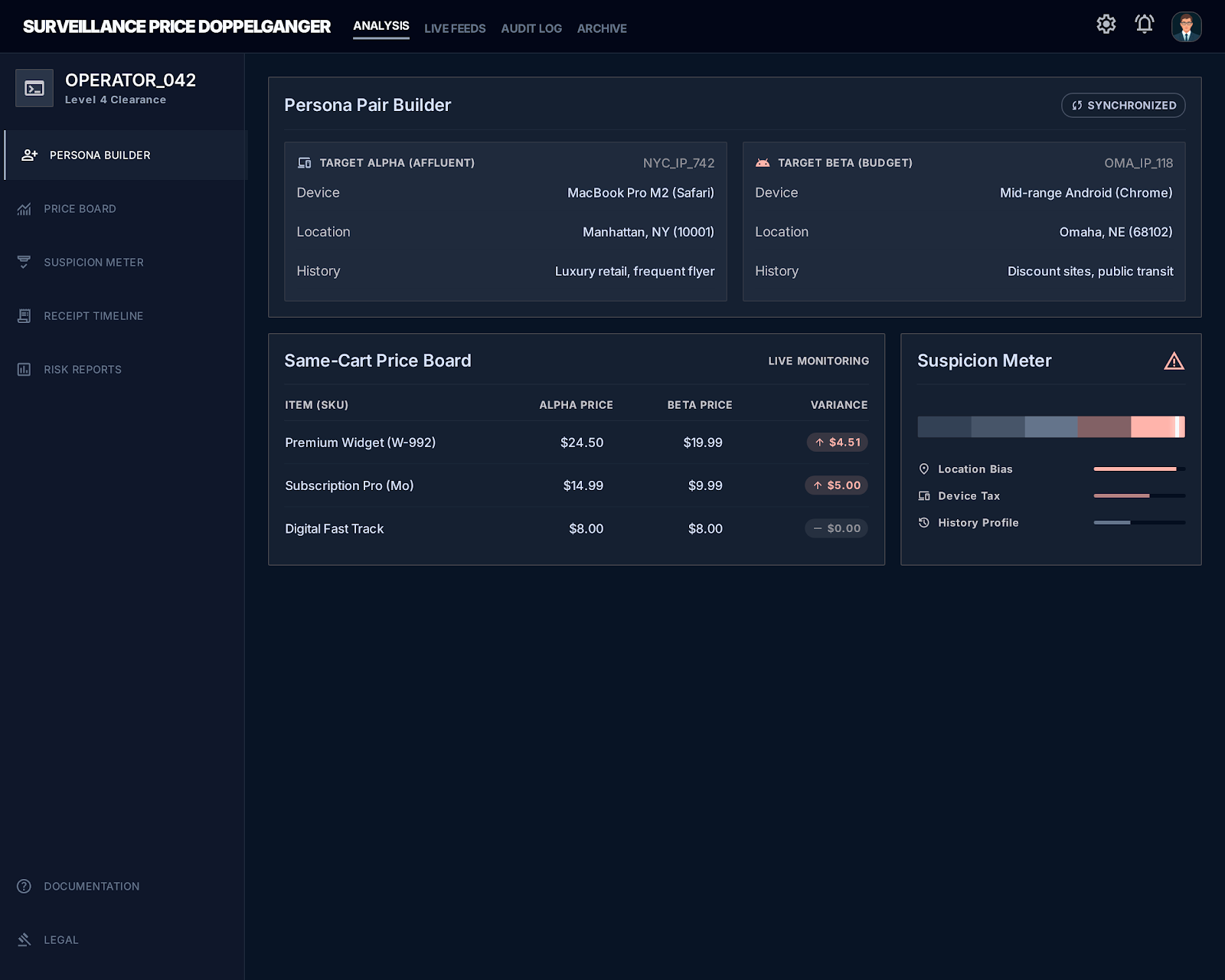Image resolution: width=1225 pixels, height=980 pixels.
Task: Click the warning triangle in Suspicion Meter
Action: click(1174, 362)
